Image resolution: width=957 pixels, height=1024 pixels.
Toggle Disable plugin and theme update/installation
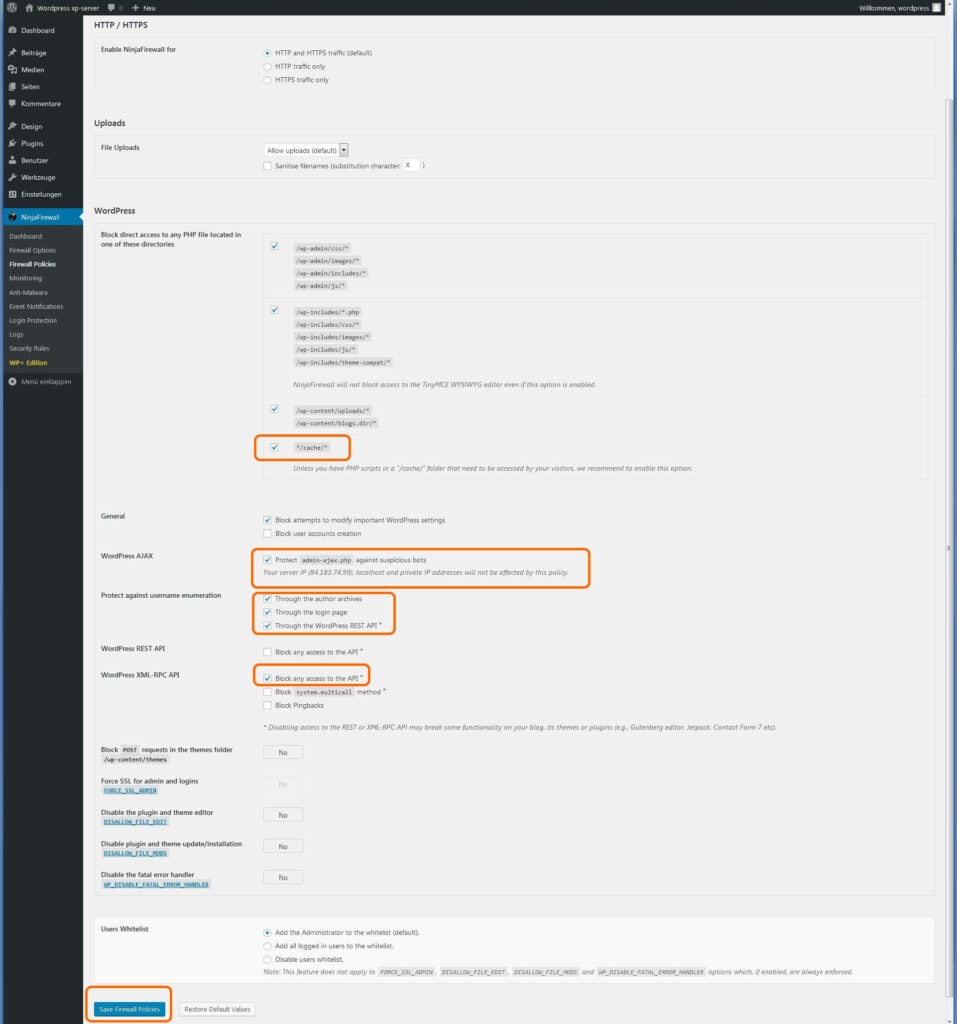click(283, 846)
